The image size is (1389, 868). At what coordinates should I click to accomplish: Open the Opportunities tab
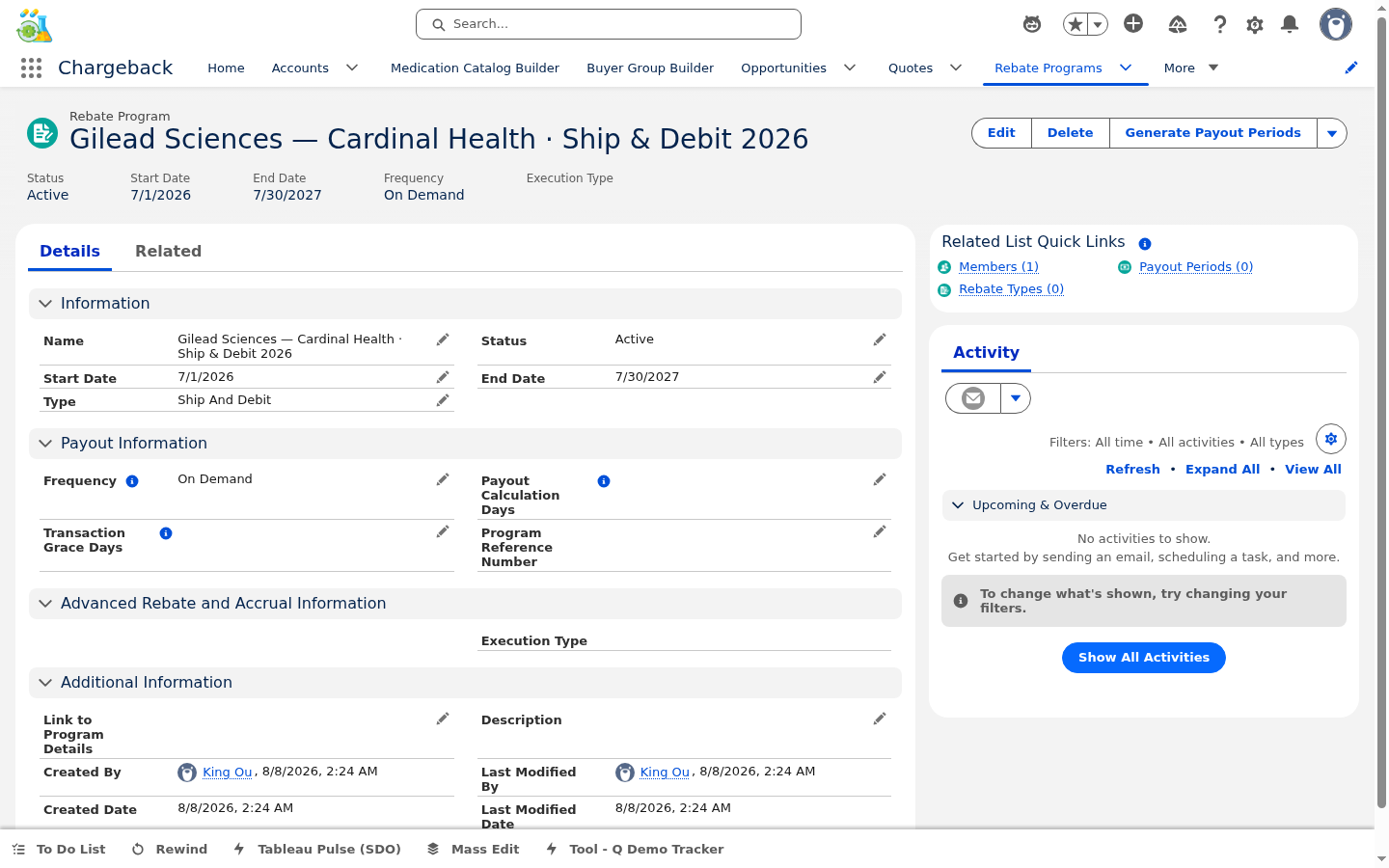pyautogui.click(x=783, y=68)
